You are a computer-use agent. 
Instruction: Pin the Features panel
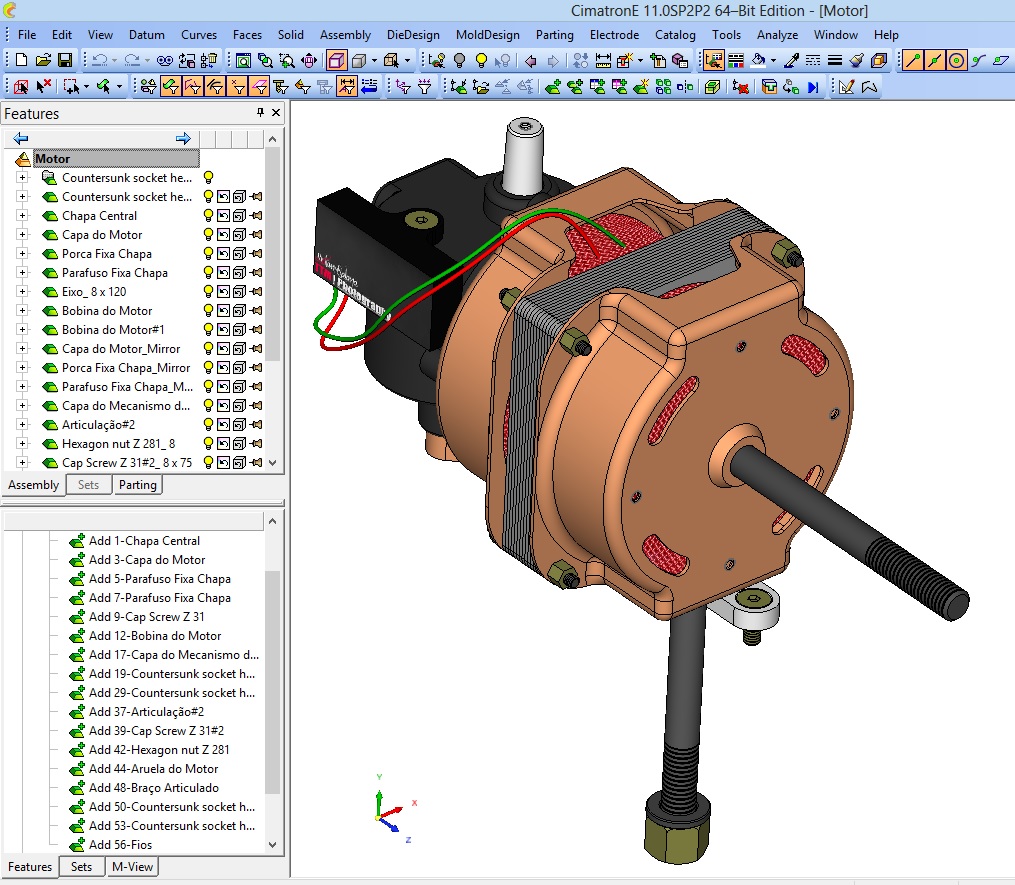point(260,113)
